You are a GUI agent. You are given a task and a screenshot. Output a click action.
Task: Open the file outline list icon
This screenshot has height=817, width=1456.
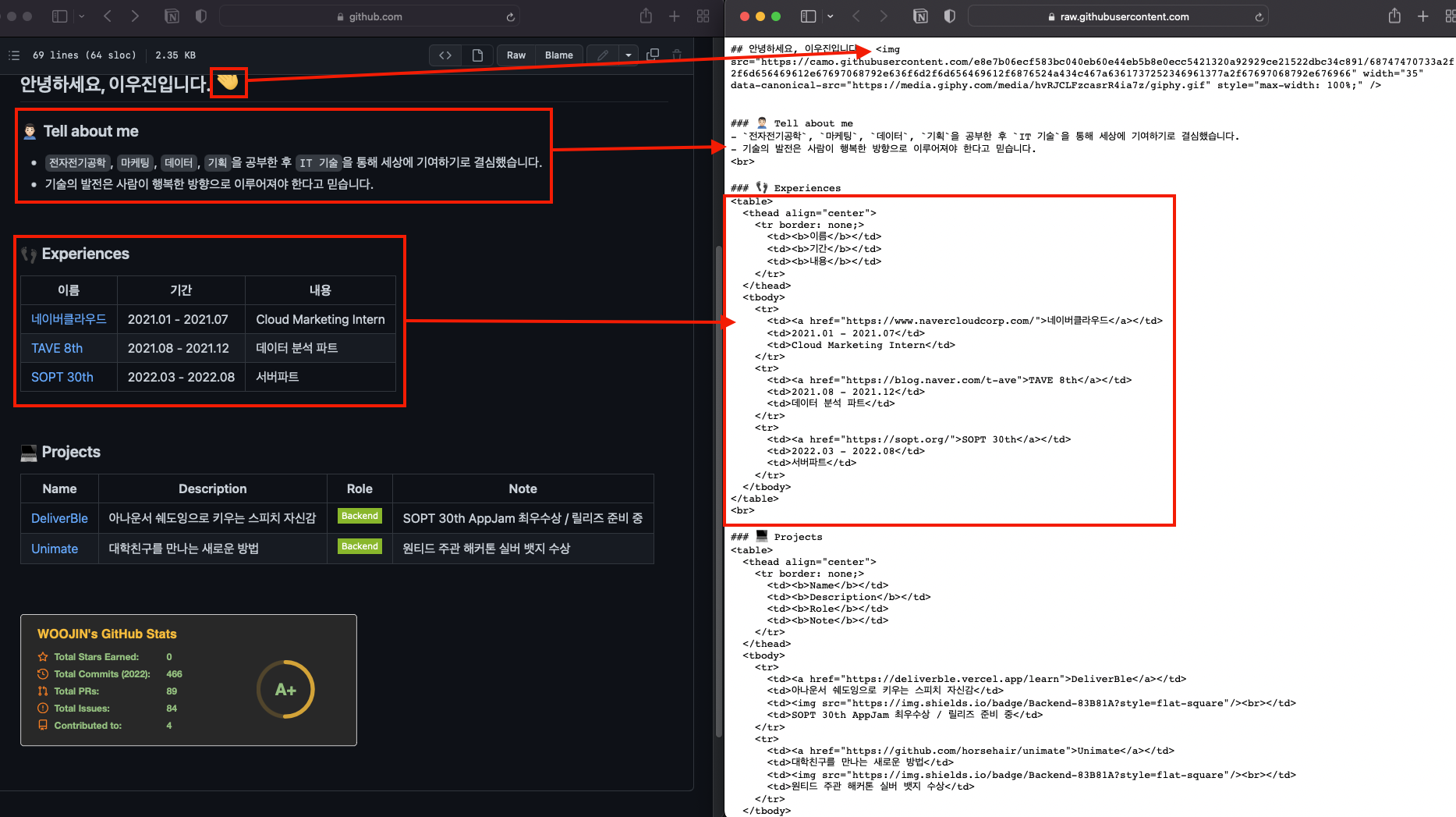[x=14, y=55]
